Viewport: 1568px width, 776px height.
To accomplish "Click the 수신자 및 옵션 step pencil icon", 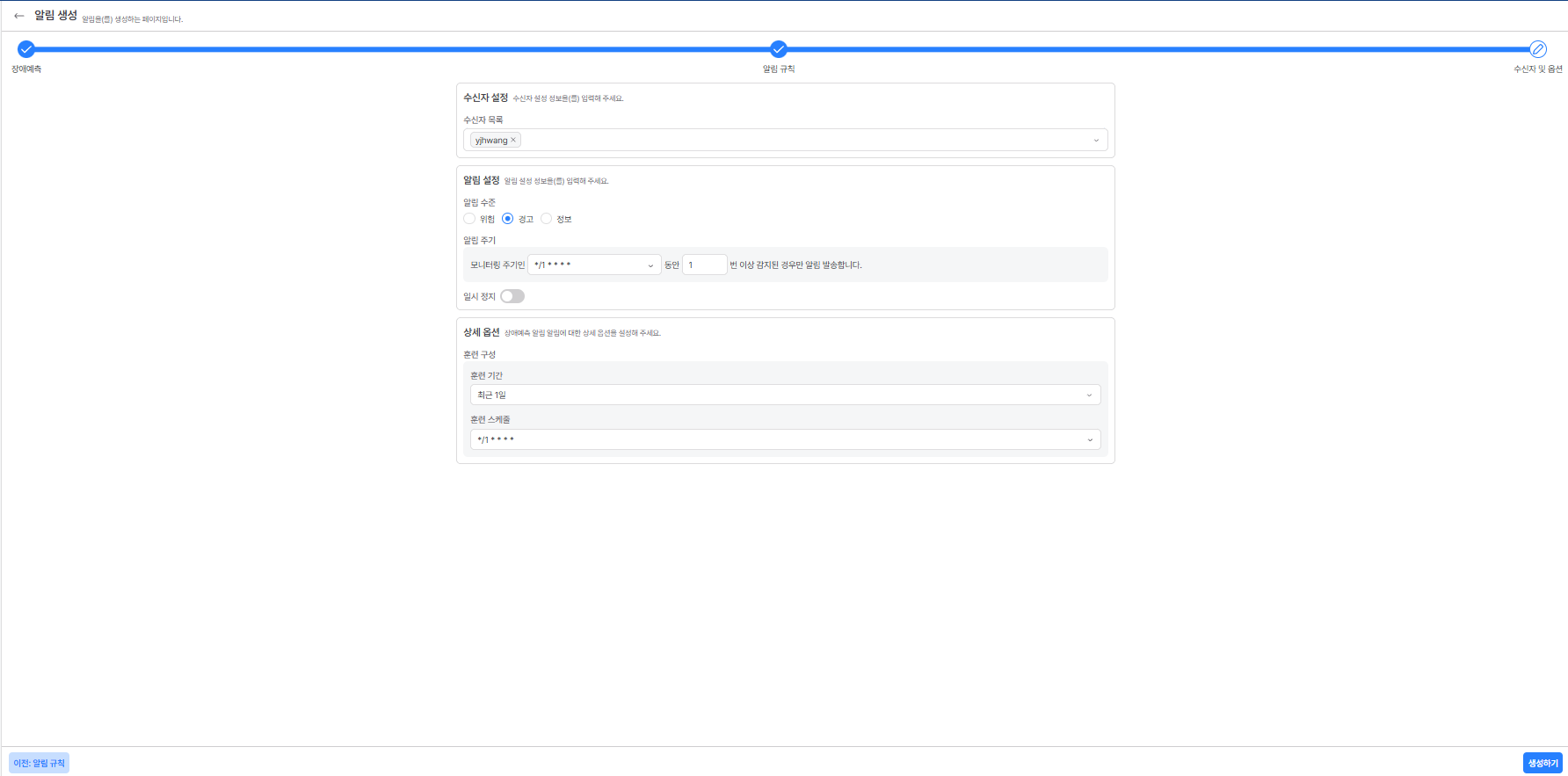I will point(1538,49).
